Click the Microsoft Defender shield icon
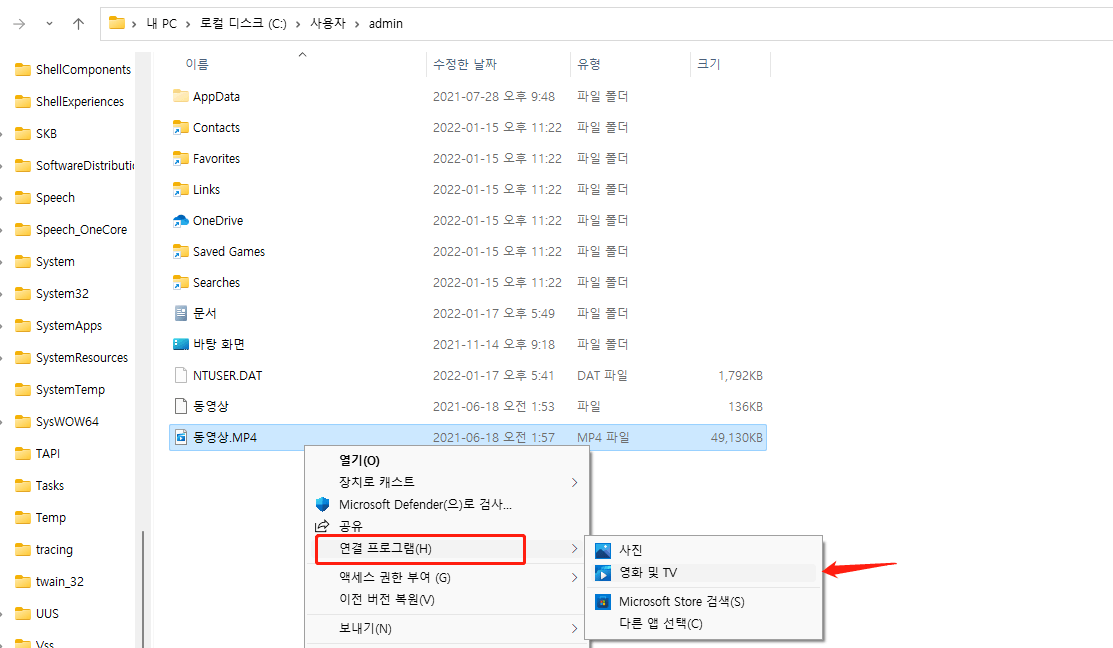Image resolution: width=1113 pixels, height=648 pixels. coord(322,504)
